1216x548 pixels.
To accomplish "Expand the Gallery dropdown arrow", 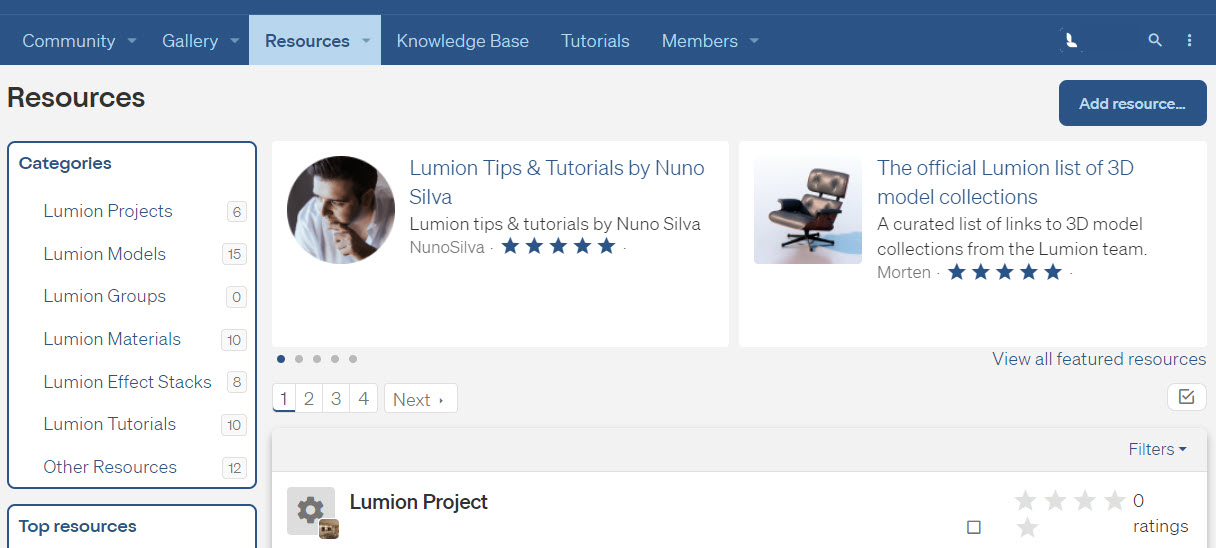I will (x=235, y=41).
